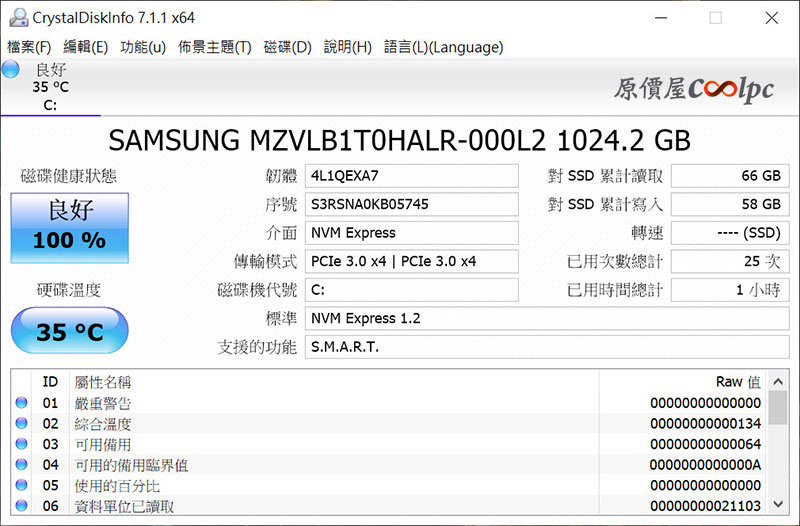Click scroll down arrow of attribute list
This screenshot has width=800, height=526.
[x=778, y=504]
